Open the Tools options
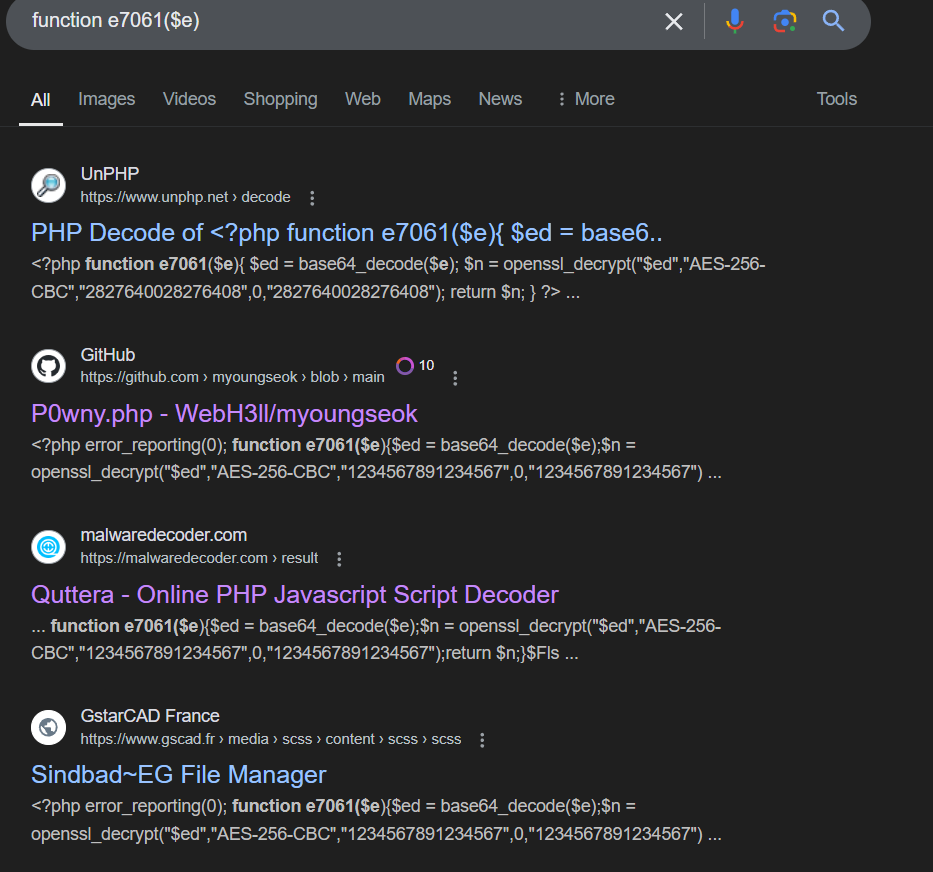 (x=837, y=99)
